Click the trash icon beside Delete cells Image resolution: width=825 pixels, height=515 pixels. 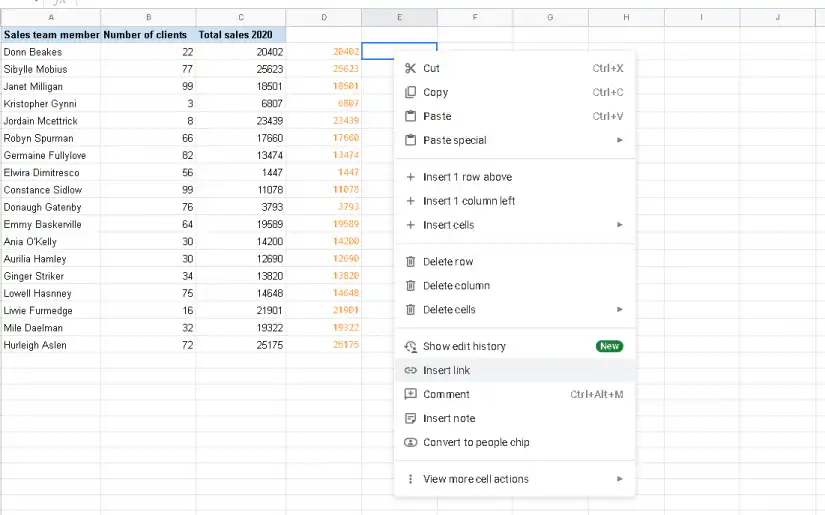pyautogui.click(x=410, y=310)
